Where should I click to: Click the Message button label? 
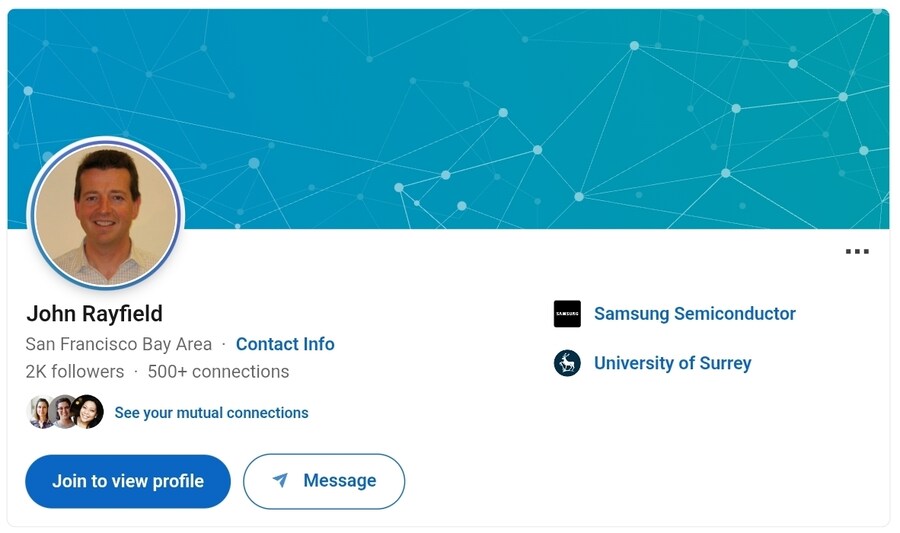340,481
